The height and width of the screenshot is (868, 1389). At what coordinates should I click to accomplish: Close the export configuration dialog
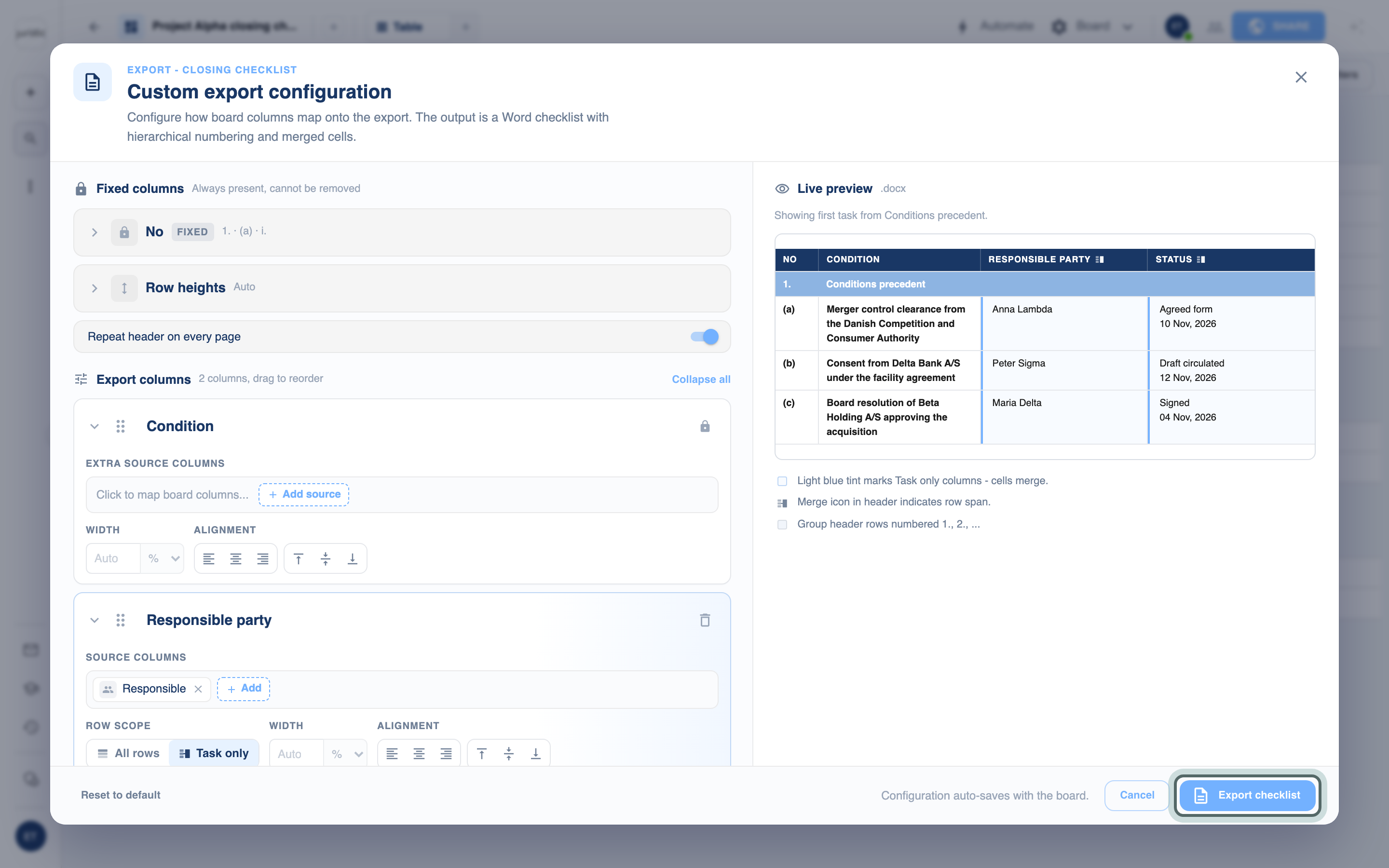(1301, 77)
